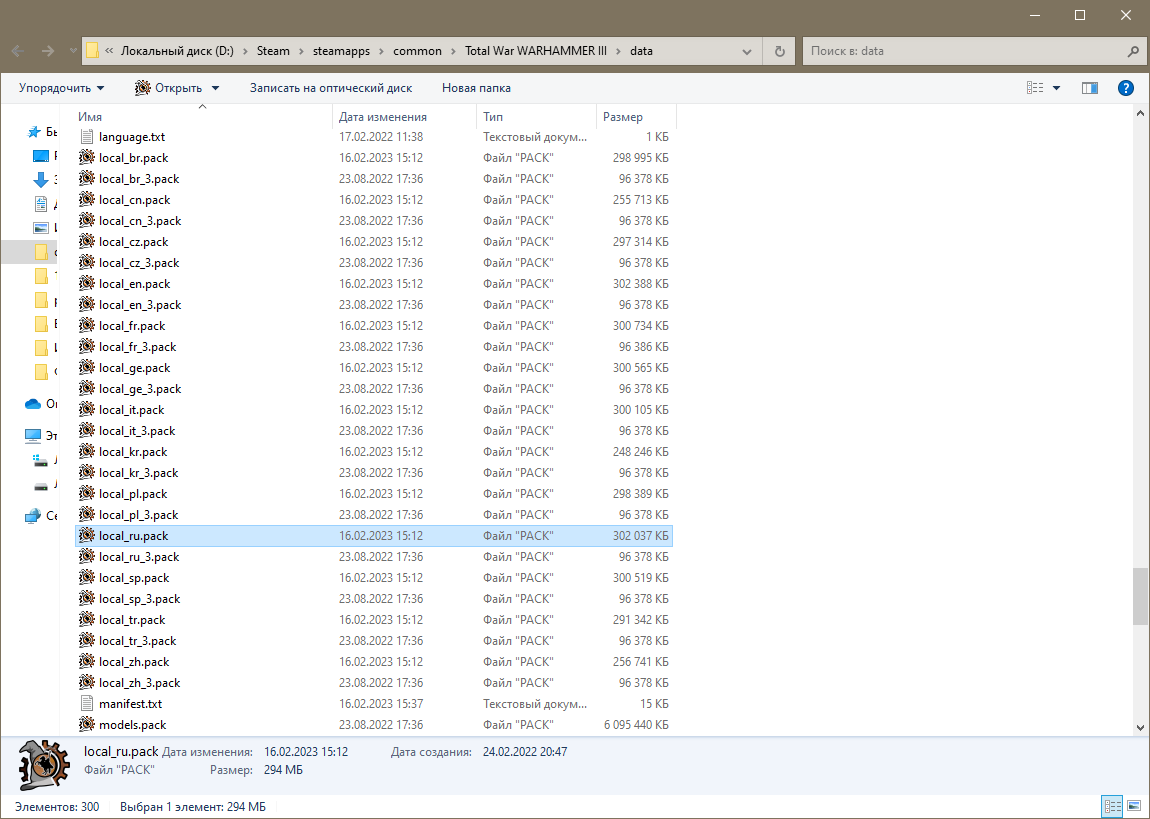
Task: Click the file list vertical scrollbar thumb
Action: [1140, 596]
